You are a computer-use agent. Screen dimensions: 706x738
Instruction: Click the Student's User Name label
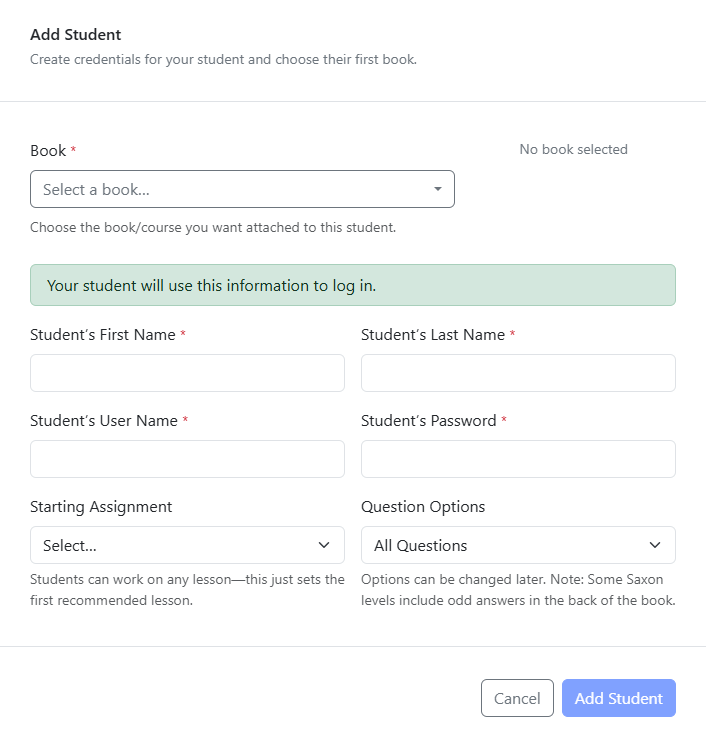click(x=104, y=421)
